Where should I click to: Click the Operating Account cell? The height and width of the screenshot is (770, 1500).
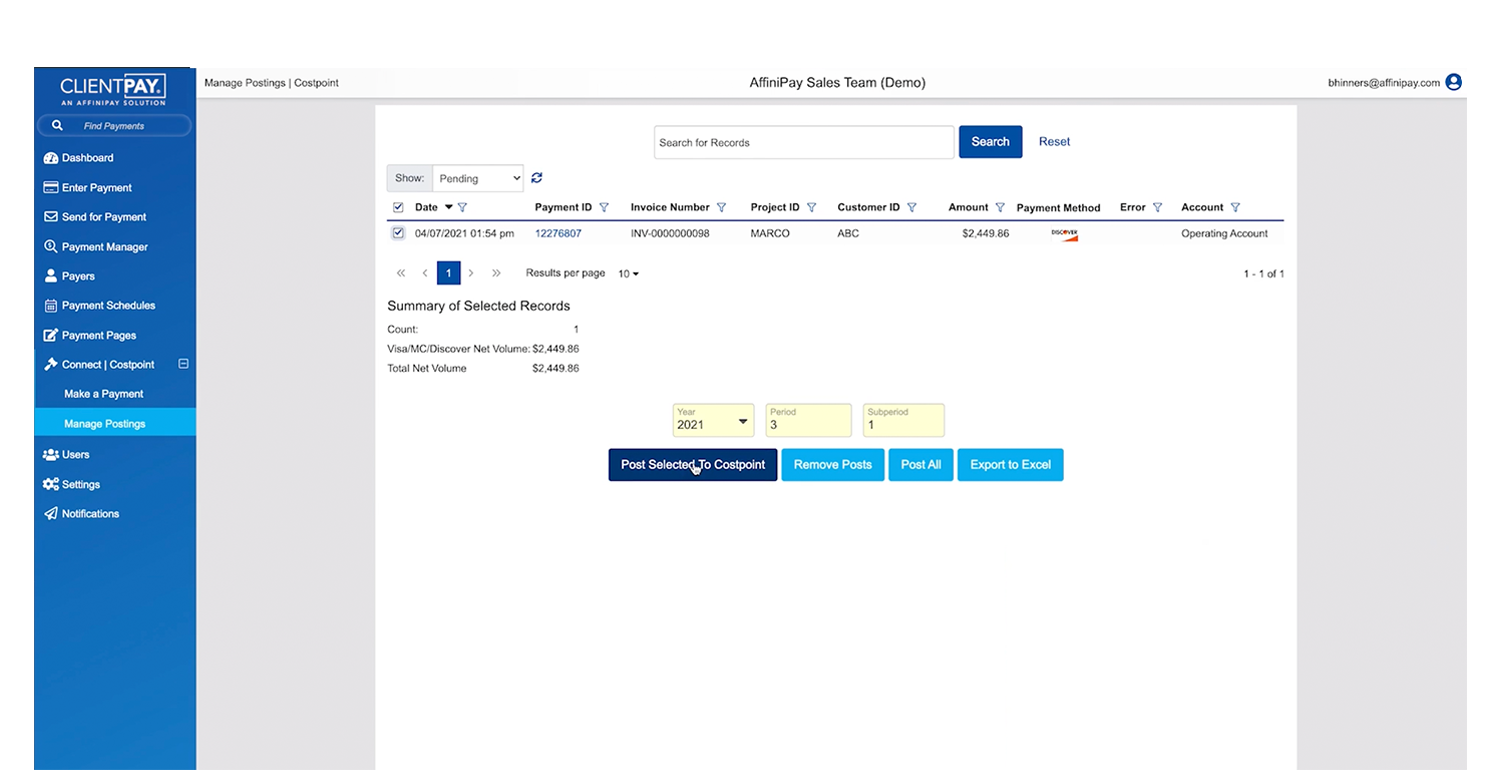pos(1224,234)
